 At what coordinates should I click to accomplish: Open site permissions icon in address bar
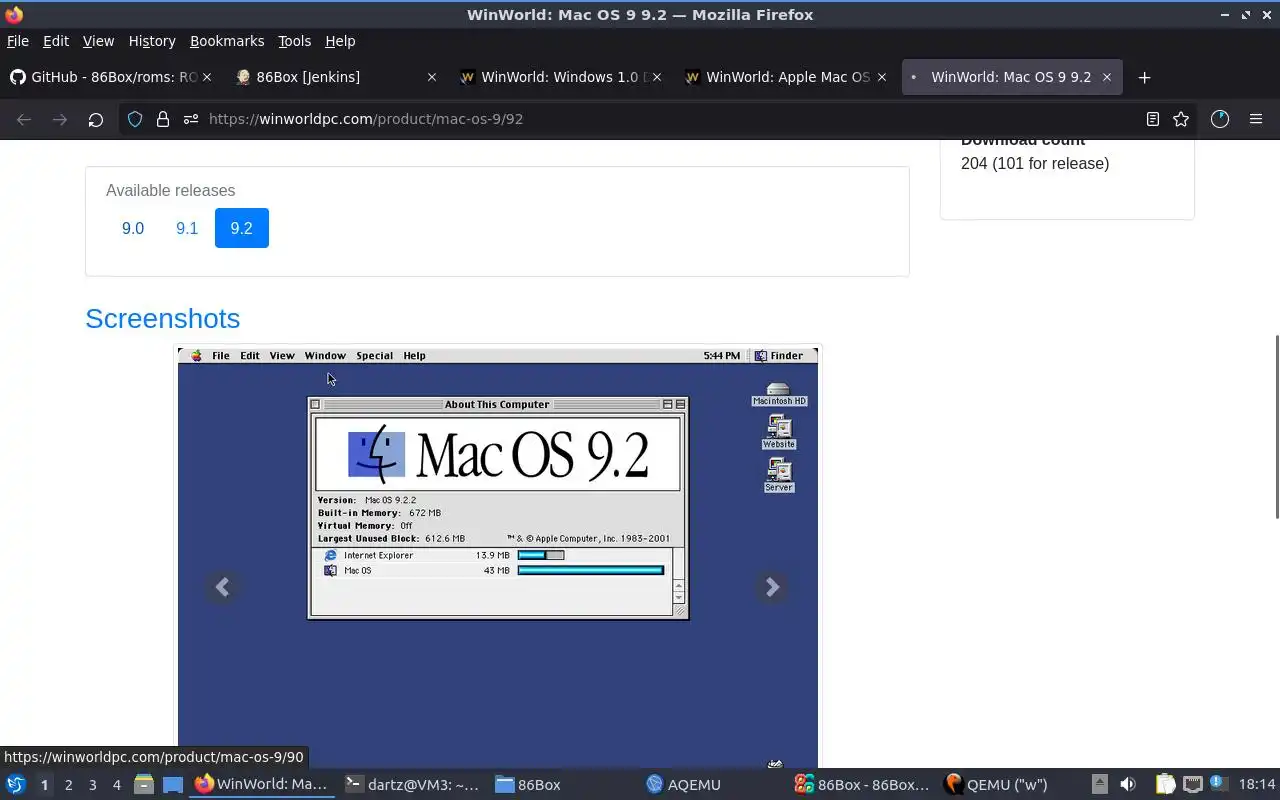(x=190, y=119)
